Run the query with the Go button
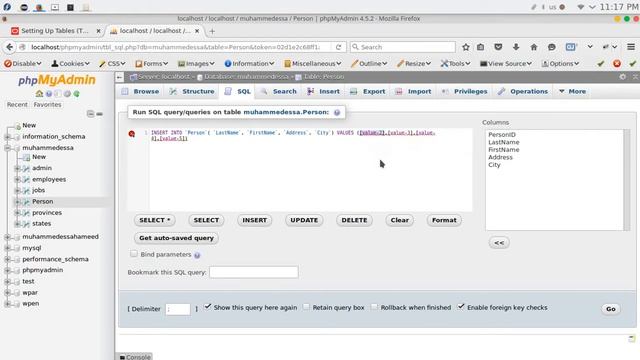640x360 pixels. [611, 309]
